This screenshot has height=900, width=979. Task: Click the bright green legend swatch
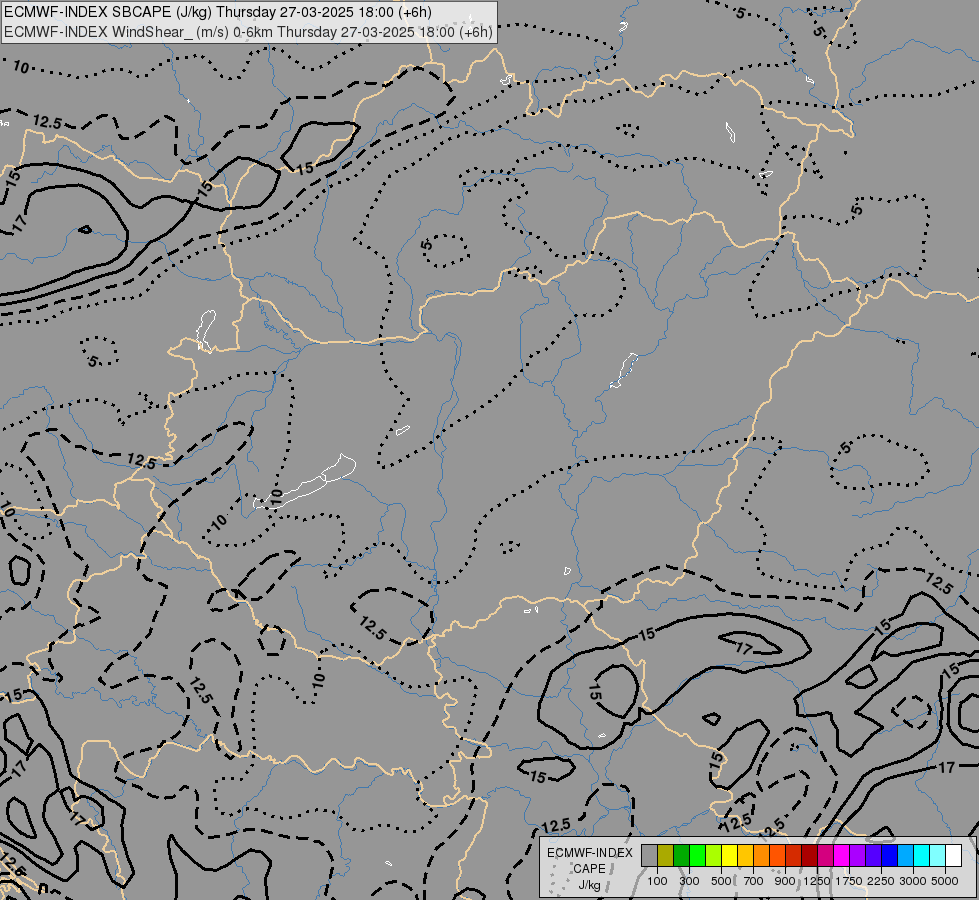698,856
